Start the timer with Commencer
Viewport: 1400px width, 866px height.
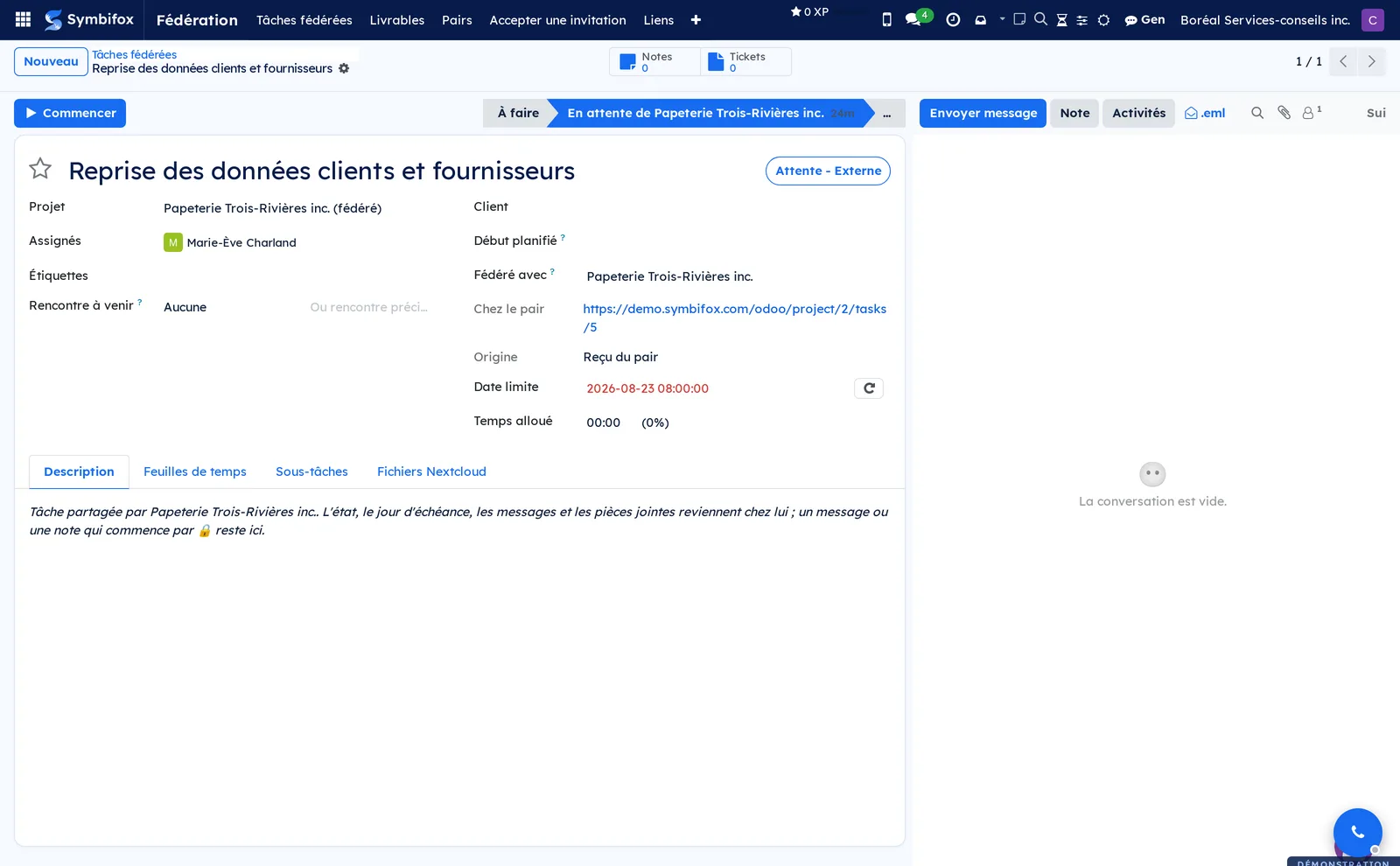70,113
